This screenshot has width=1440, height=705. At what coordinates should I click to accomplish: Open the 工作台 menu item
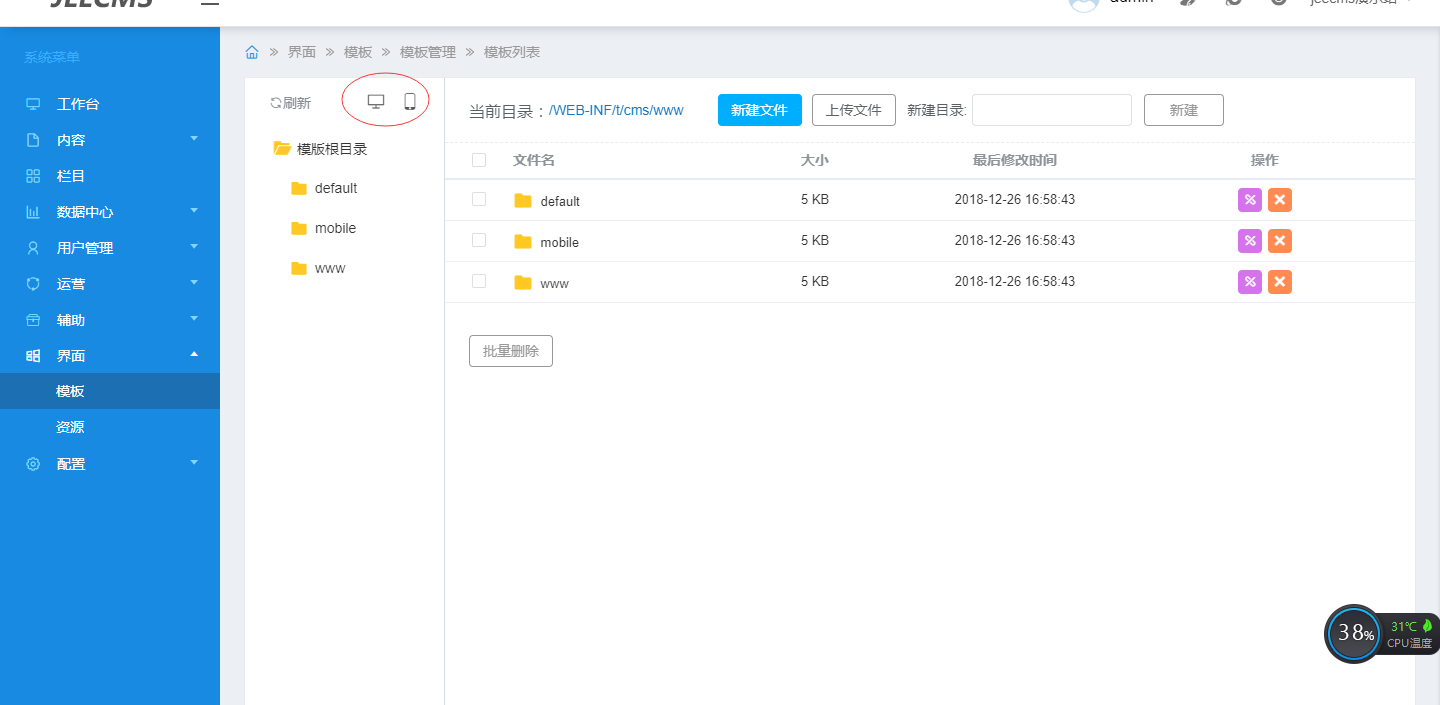[78, 104]
